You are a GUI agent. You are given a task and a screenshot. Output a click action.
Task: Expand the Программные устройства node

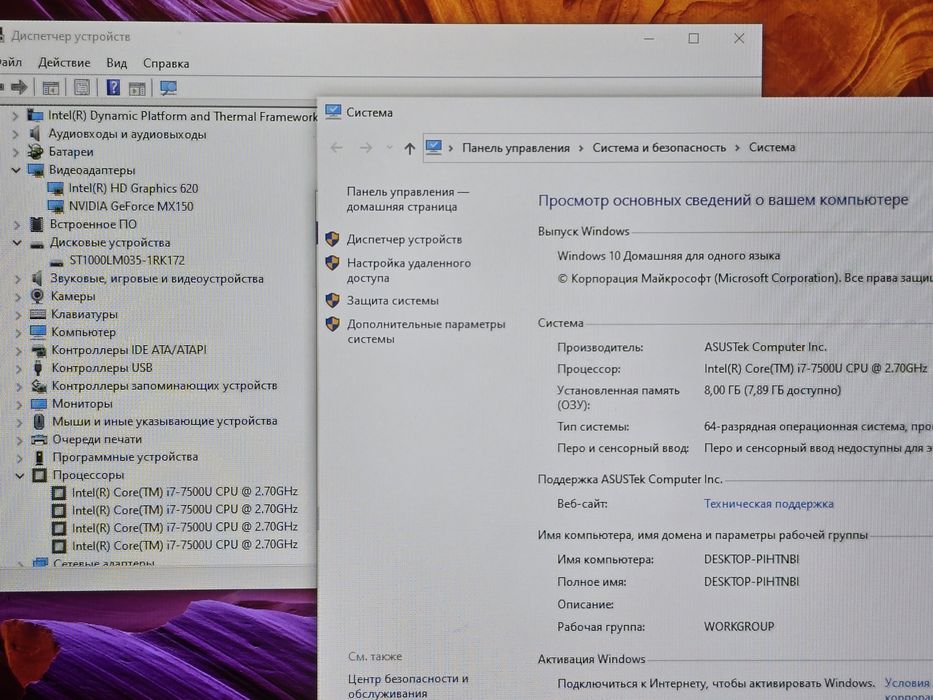tap(20, 458)
